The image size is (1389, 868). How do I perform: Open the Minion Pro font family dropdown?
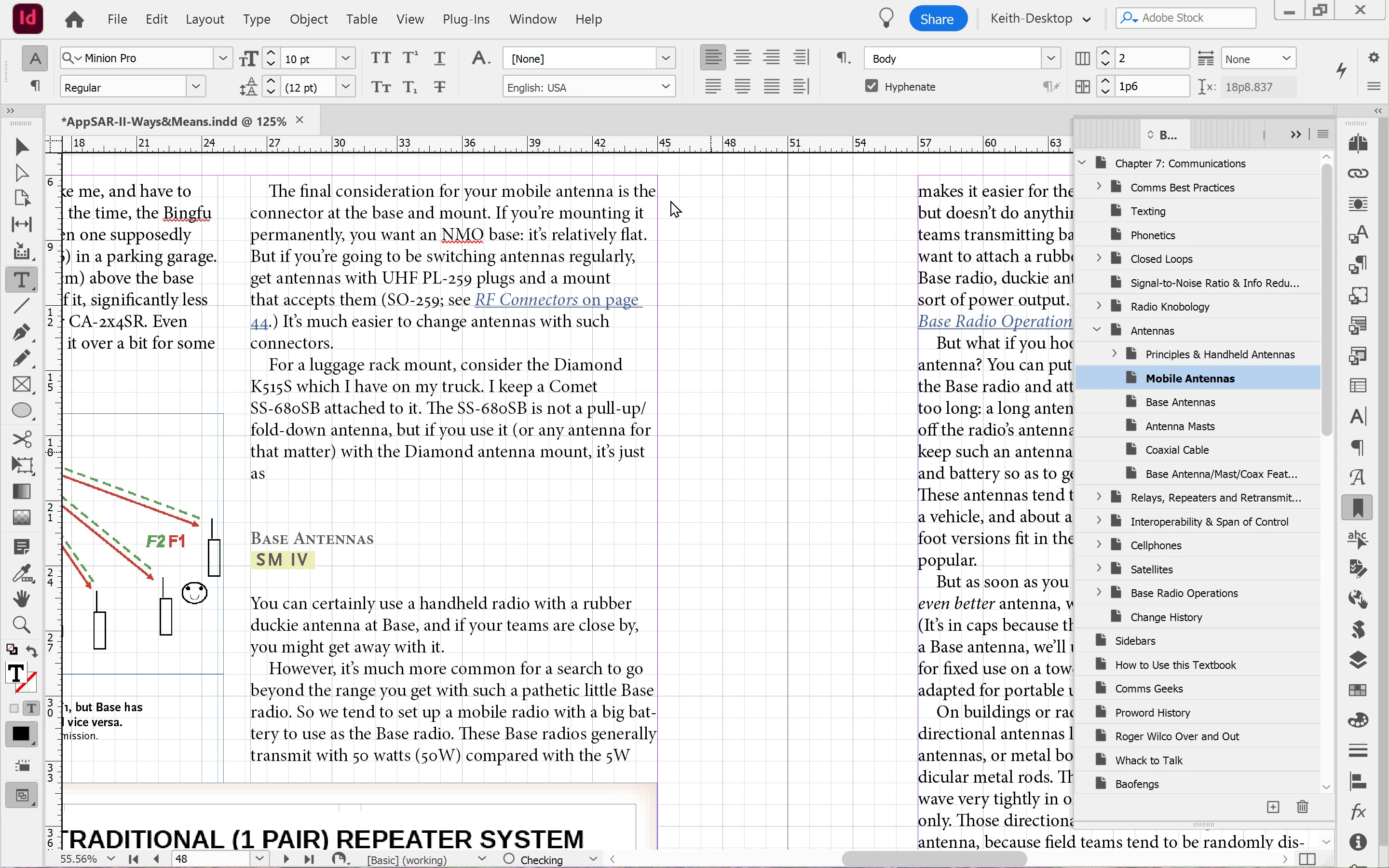coord(223,58)
